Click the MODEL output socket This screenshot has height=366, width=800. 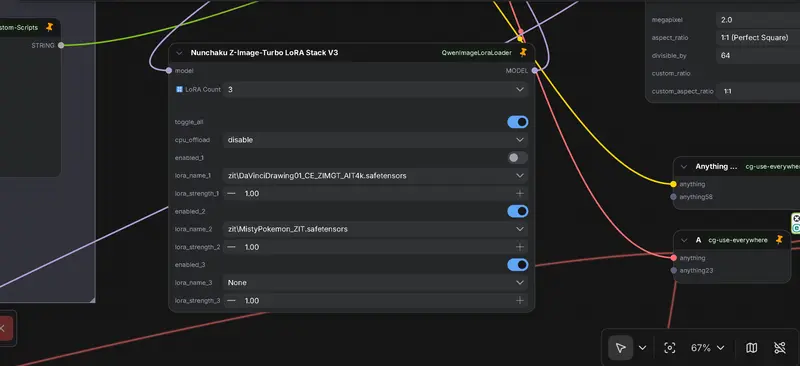click(x=535, y=70)
